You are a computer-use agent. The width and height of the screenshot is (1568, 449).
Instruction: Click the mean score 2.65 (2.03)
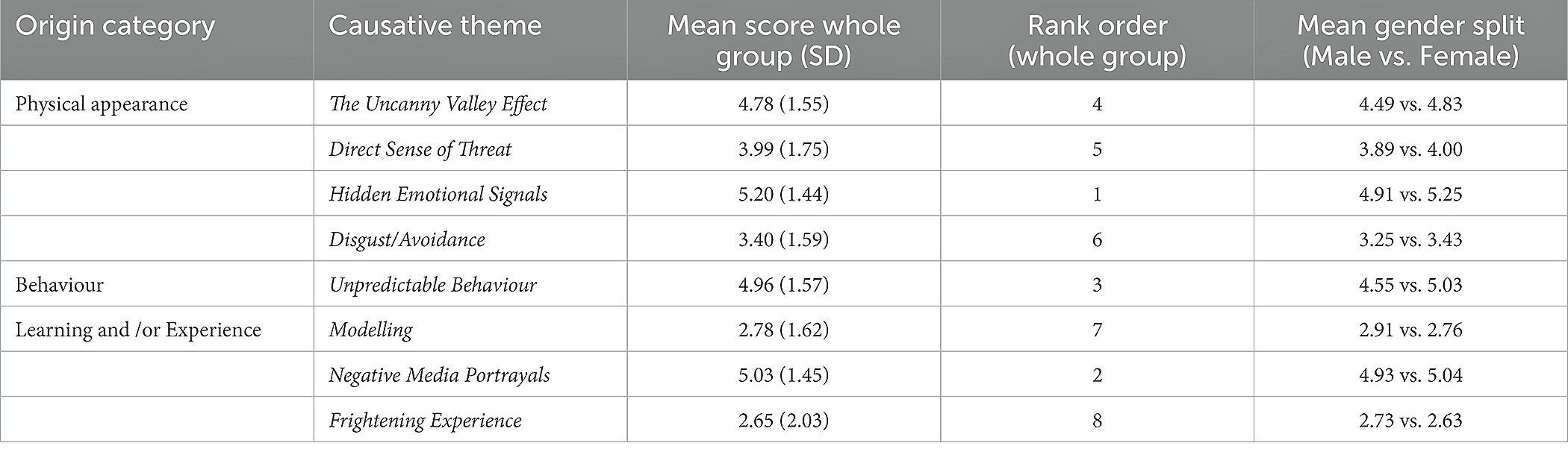(x=783, y=421)
